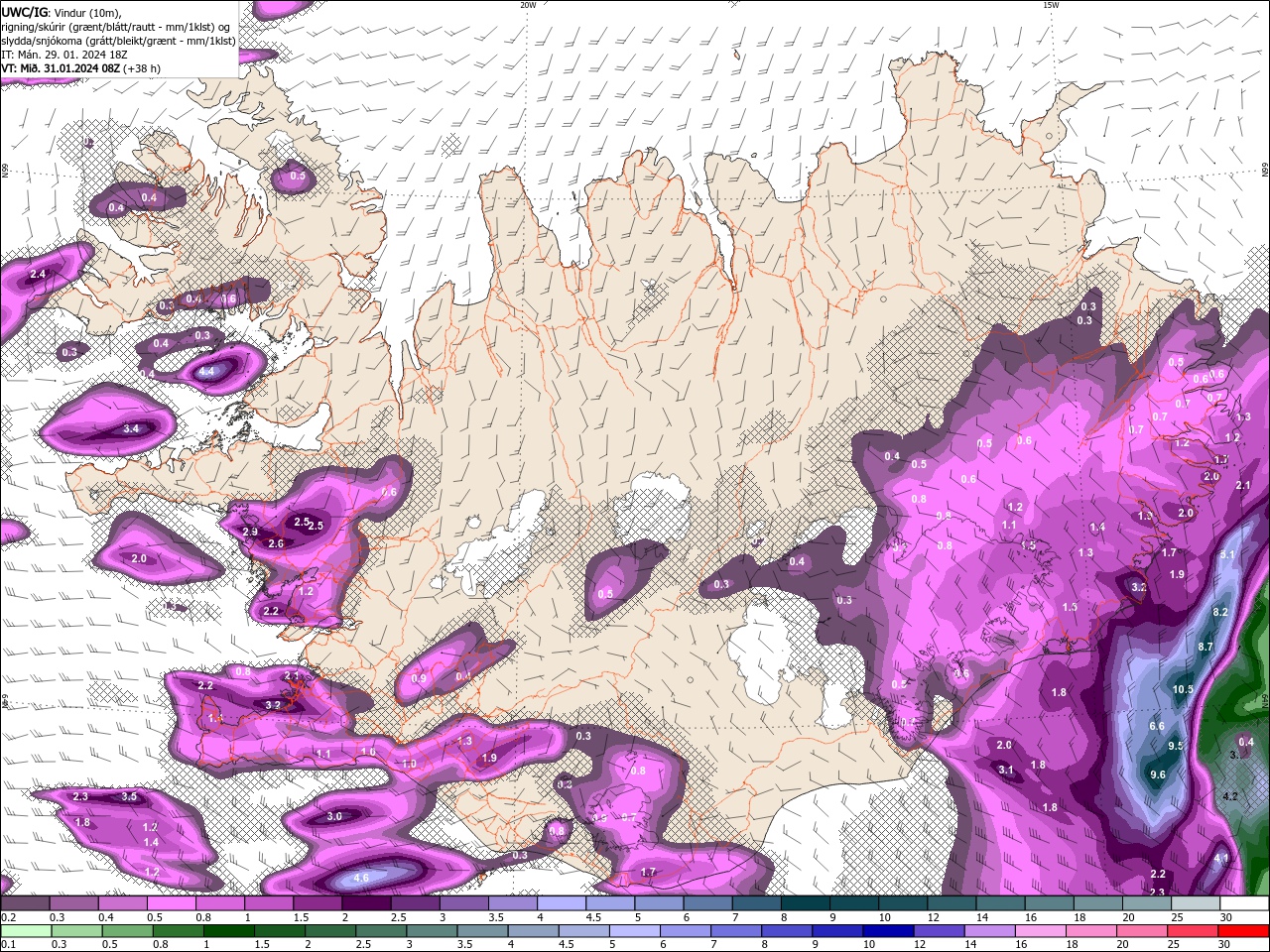Click the 9.6 precipitation value
The width and height of the screenshot is (1270, 952).
coord(1158,774)
